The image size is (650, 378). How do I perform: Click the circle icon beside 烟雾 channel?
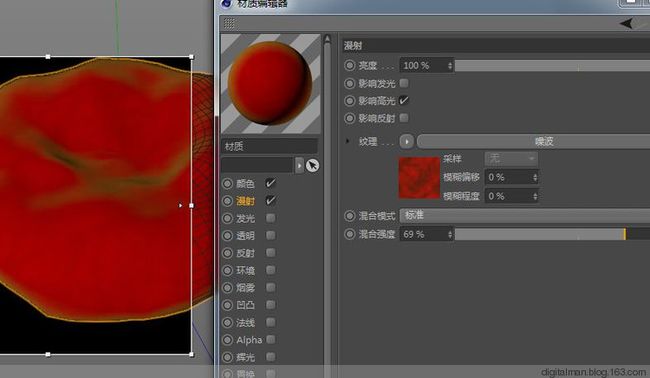[228, 288]
